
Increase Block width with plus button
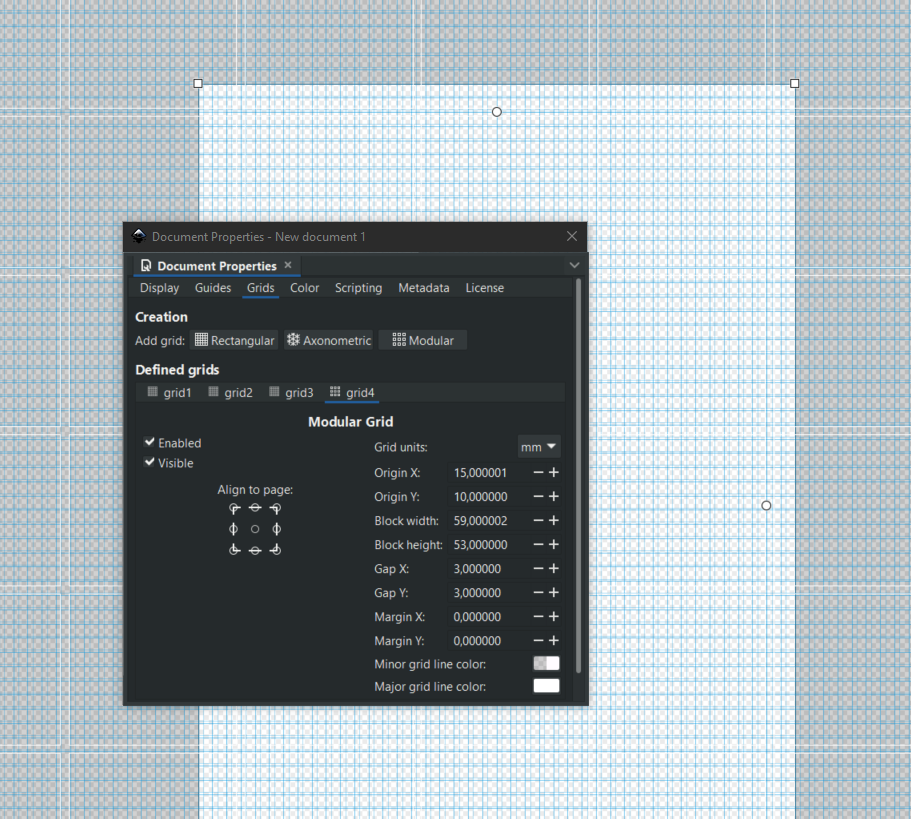coord(554,520)
